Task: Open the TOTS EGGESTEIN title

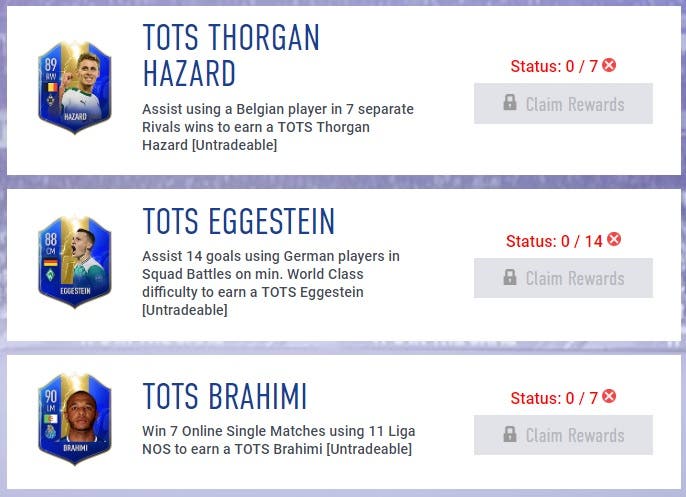Action: [x=239, y=221]
